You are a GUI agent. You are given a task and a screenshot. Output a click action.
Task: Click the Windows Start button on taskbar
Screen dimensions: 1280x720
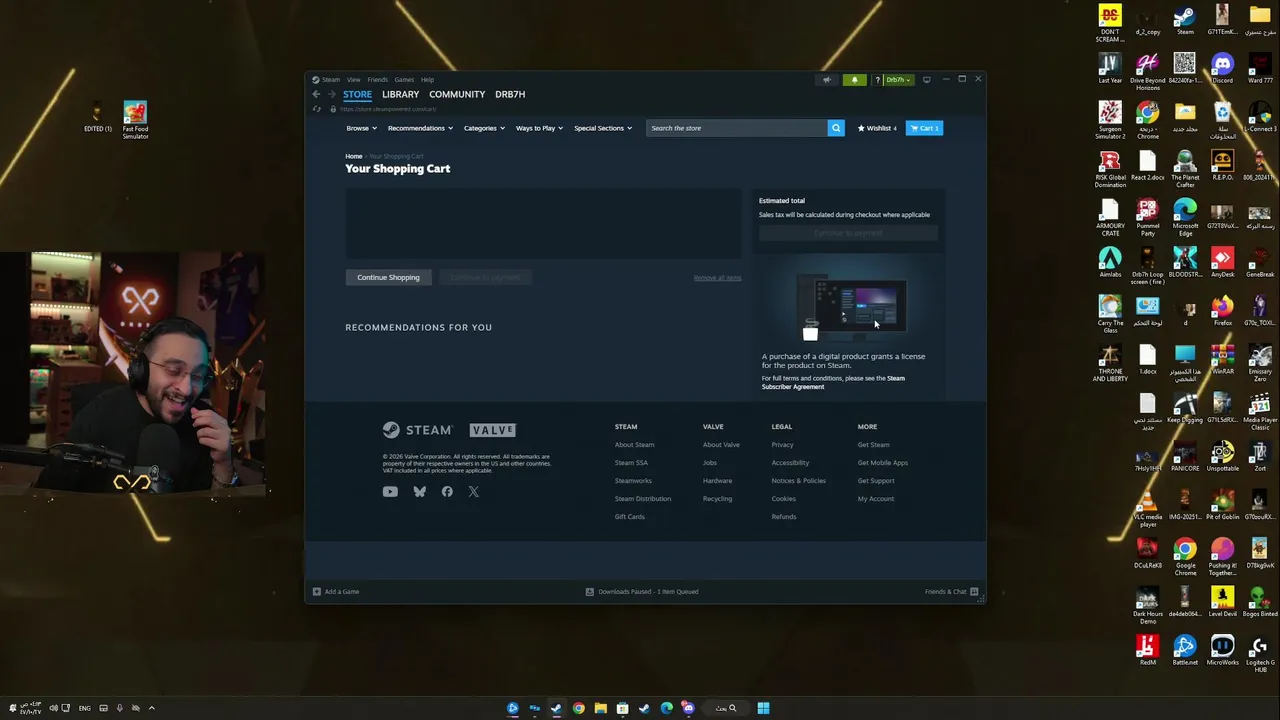pos(763,708)
